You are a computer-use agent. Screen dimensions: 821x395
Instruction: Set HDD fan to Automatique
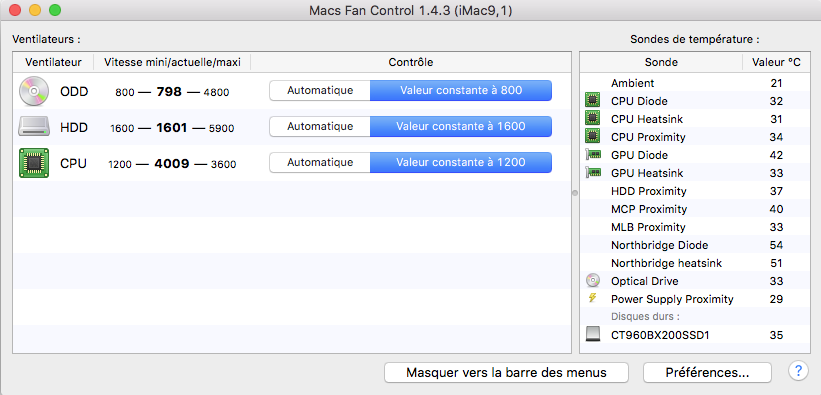[x=320, y=126]
